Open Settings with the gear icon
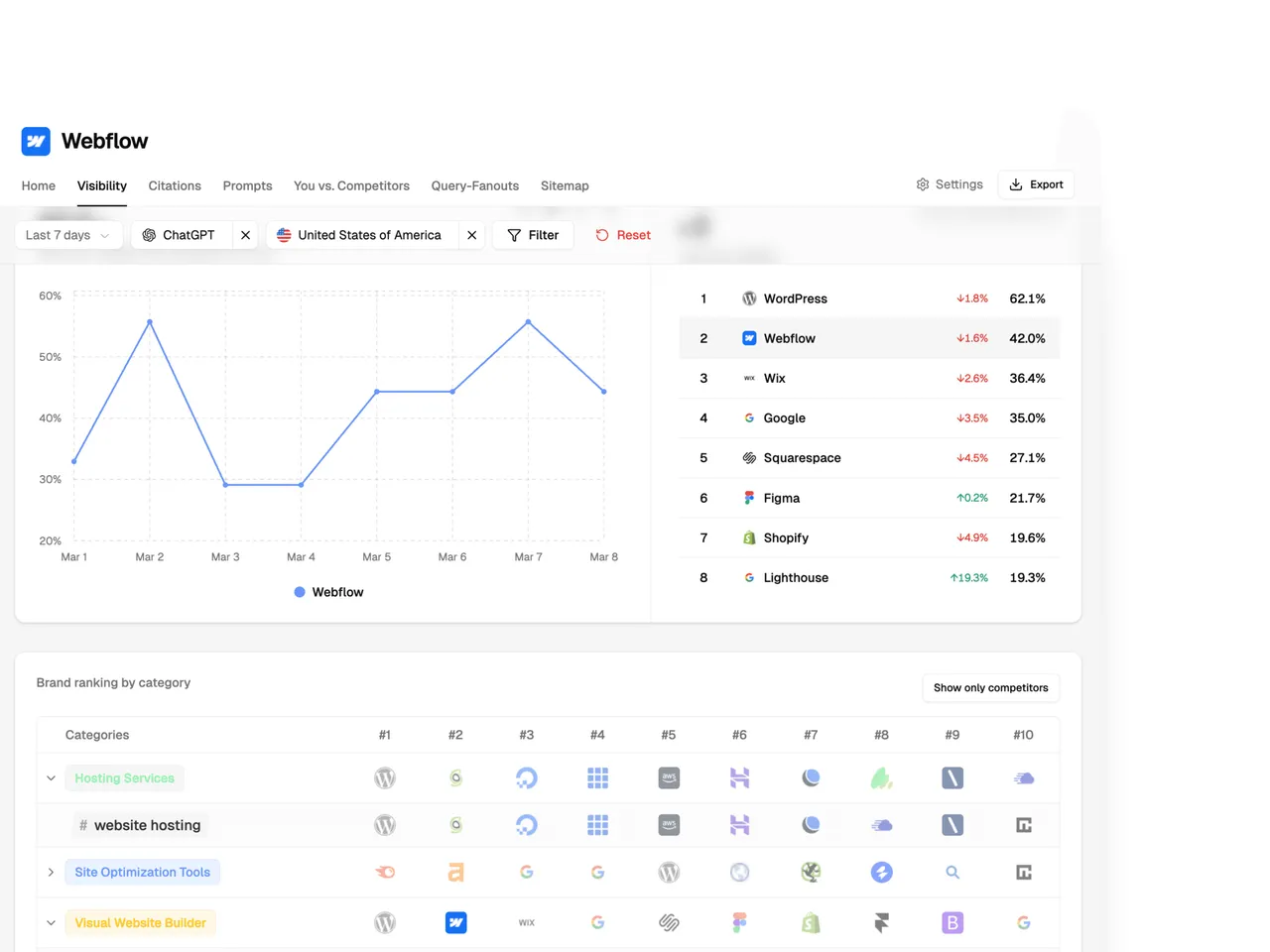The image size is (1270, 952). 950,184
